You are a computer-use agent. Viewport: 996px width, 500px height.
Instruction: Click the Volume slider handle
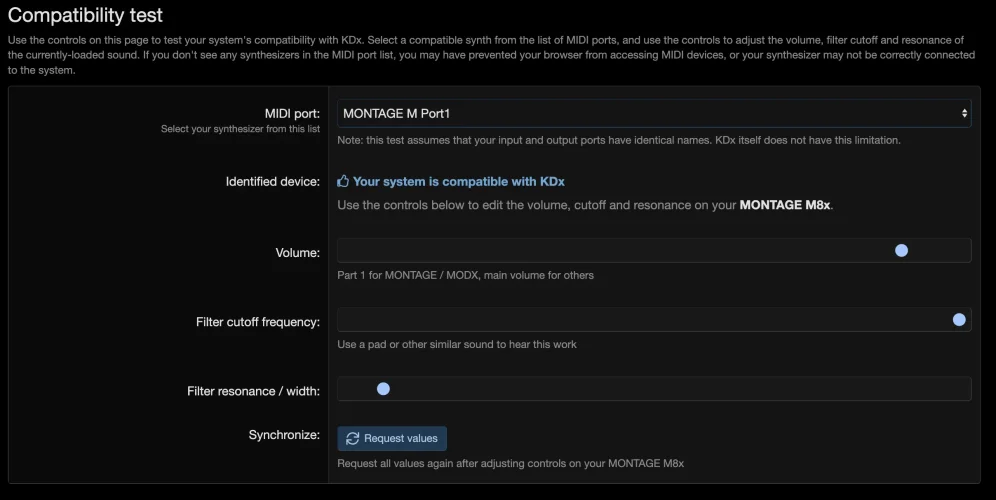(901, 251)
